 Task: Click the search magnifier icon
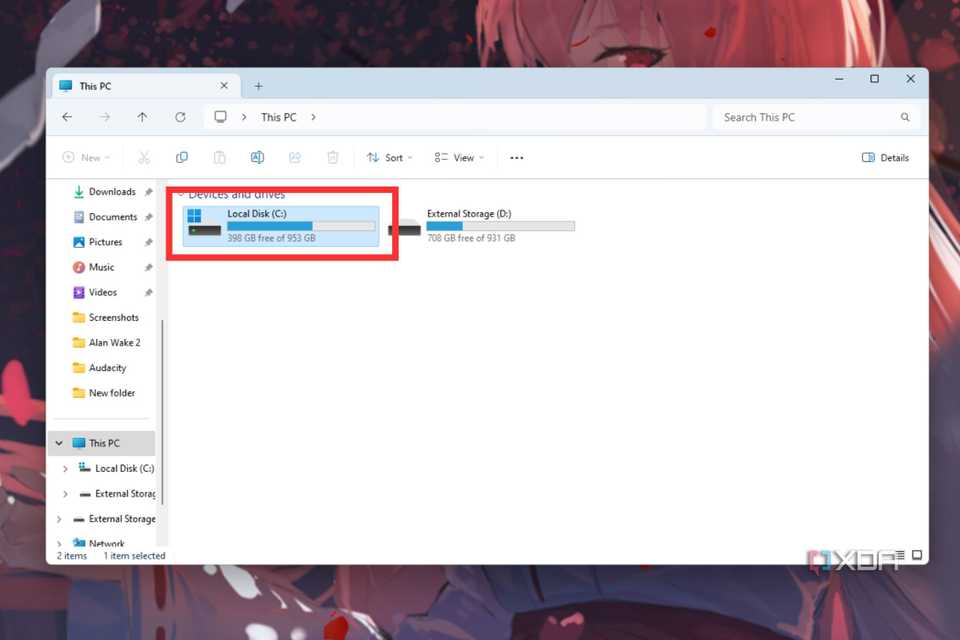click(905, 117)
